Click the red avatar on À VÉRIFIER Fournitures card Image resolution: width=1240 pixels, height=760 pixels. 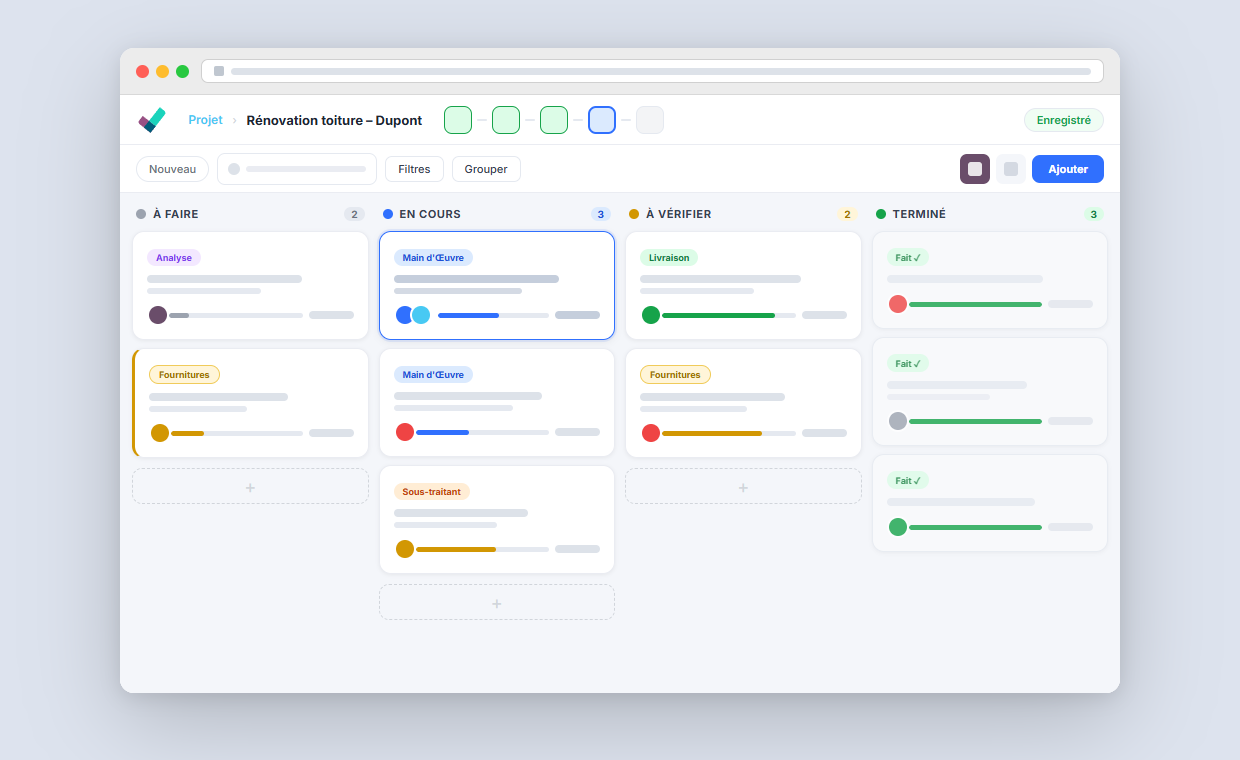click(x=651, y=433)
